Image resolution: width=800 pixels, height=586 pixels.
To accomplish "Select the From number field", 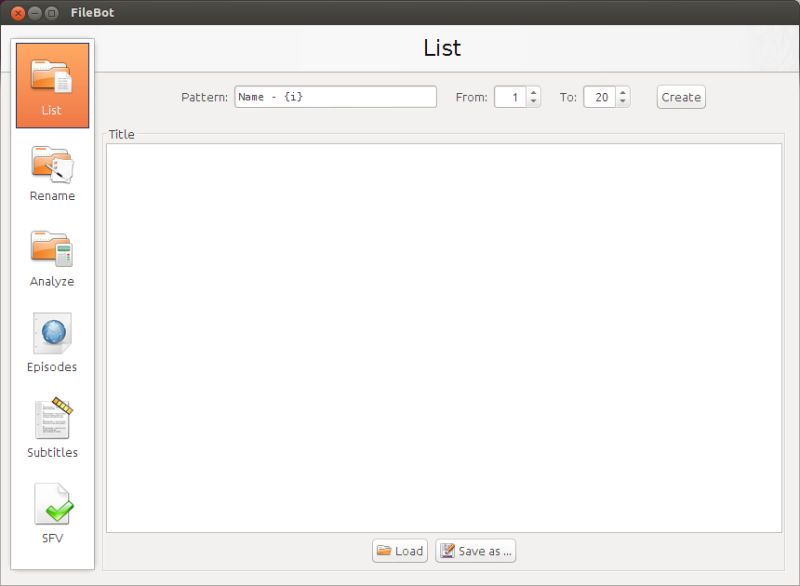I will [x=511, y=96].
